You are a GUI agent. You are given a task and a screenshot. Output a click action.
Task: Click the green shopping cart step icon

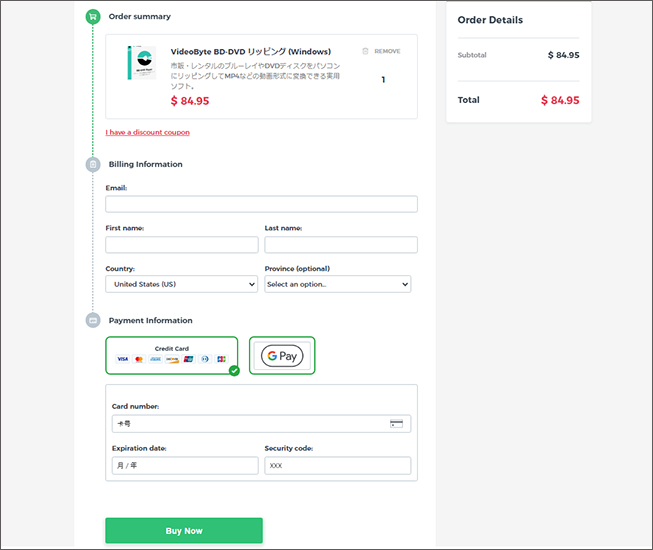93,17
